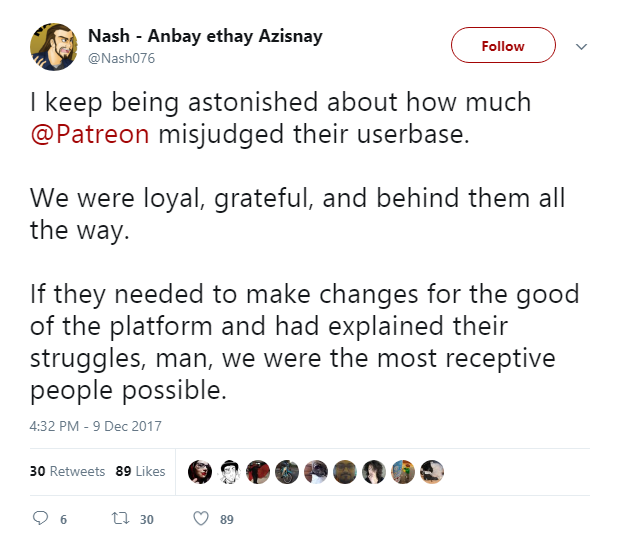The image size is (630, 541).
Task: Click the black-and-white sketch hat avatar
Action: pyautogui.click(x=229, y=471)
